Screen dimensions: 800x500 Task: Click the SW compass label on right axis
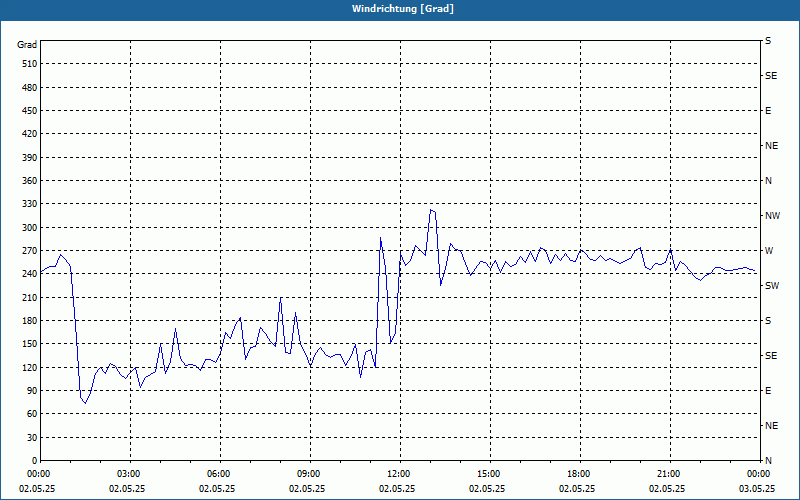pyautogui.click(x=772, y=286)
